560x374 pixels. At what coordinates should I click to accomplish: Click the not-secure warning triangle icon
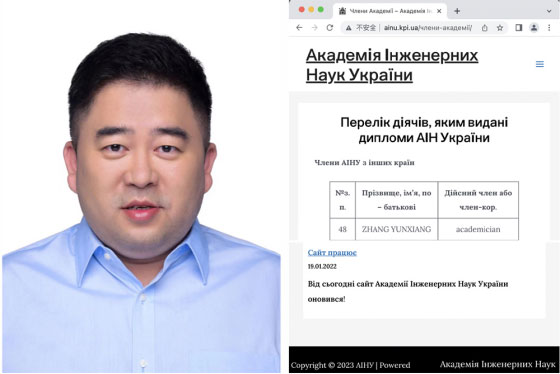pos(348,28)
